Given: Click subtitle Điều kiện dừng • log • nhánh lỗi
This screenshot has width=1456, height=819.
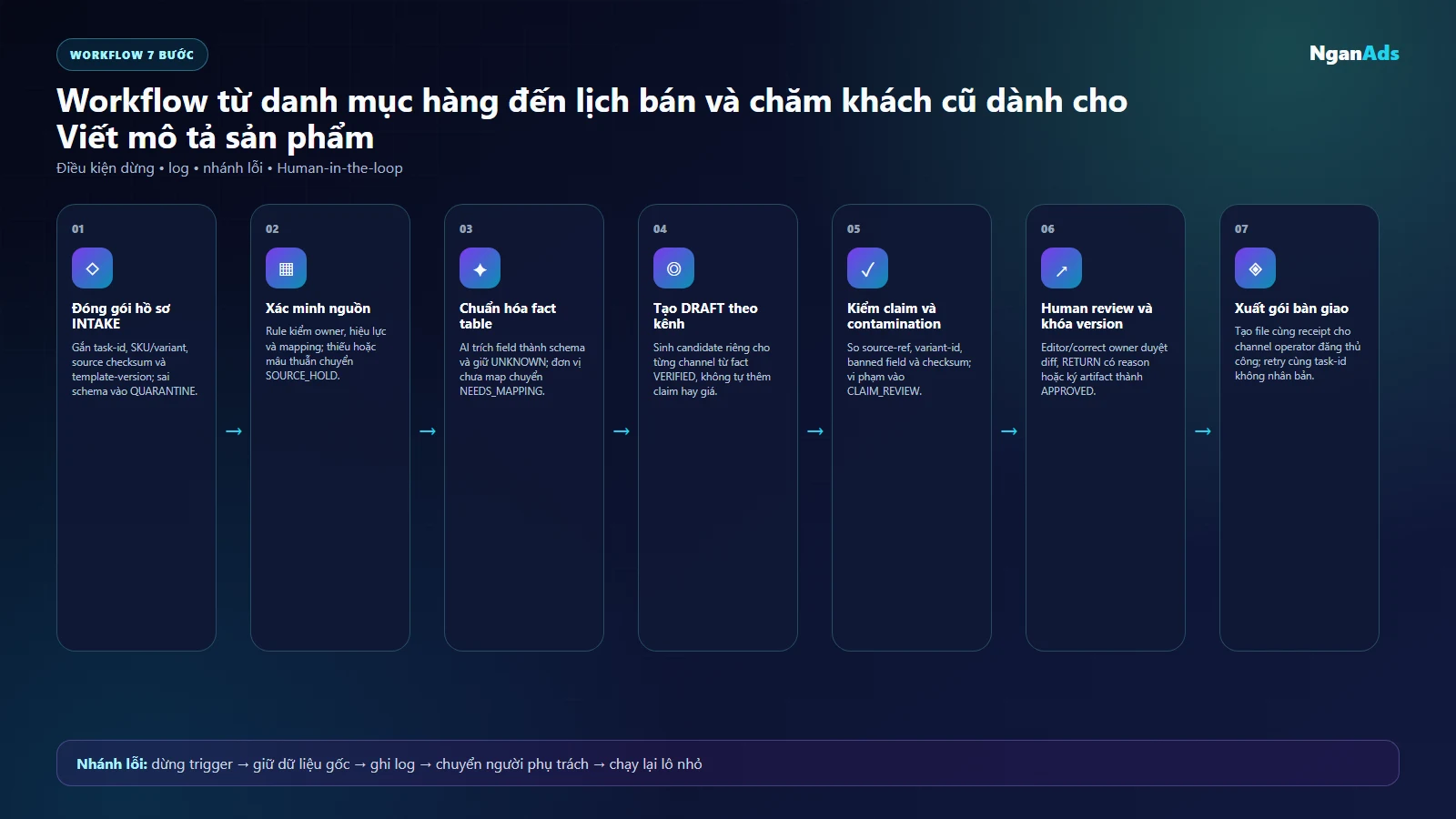Looking at the screenshot, I should click(x=229, y=168).
